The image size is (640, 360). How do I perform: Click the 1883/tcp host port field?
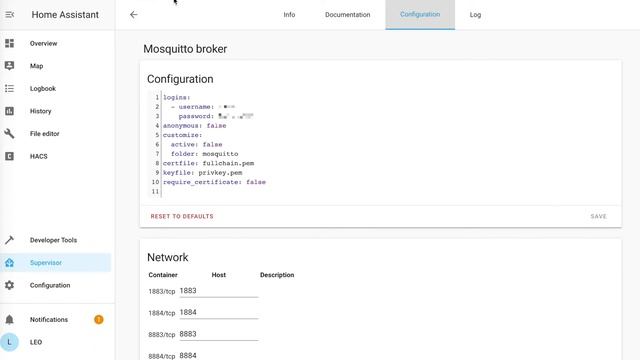tap(219, 291)
